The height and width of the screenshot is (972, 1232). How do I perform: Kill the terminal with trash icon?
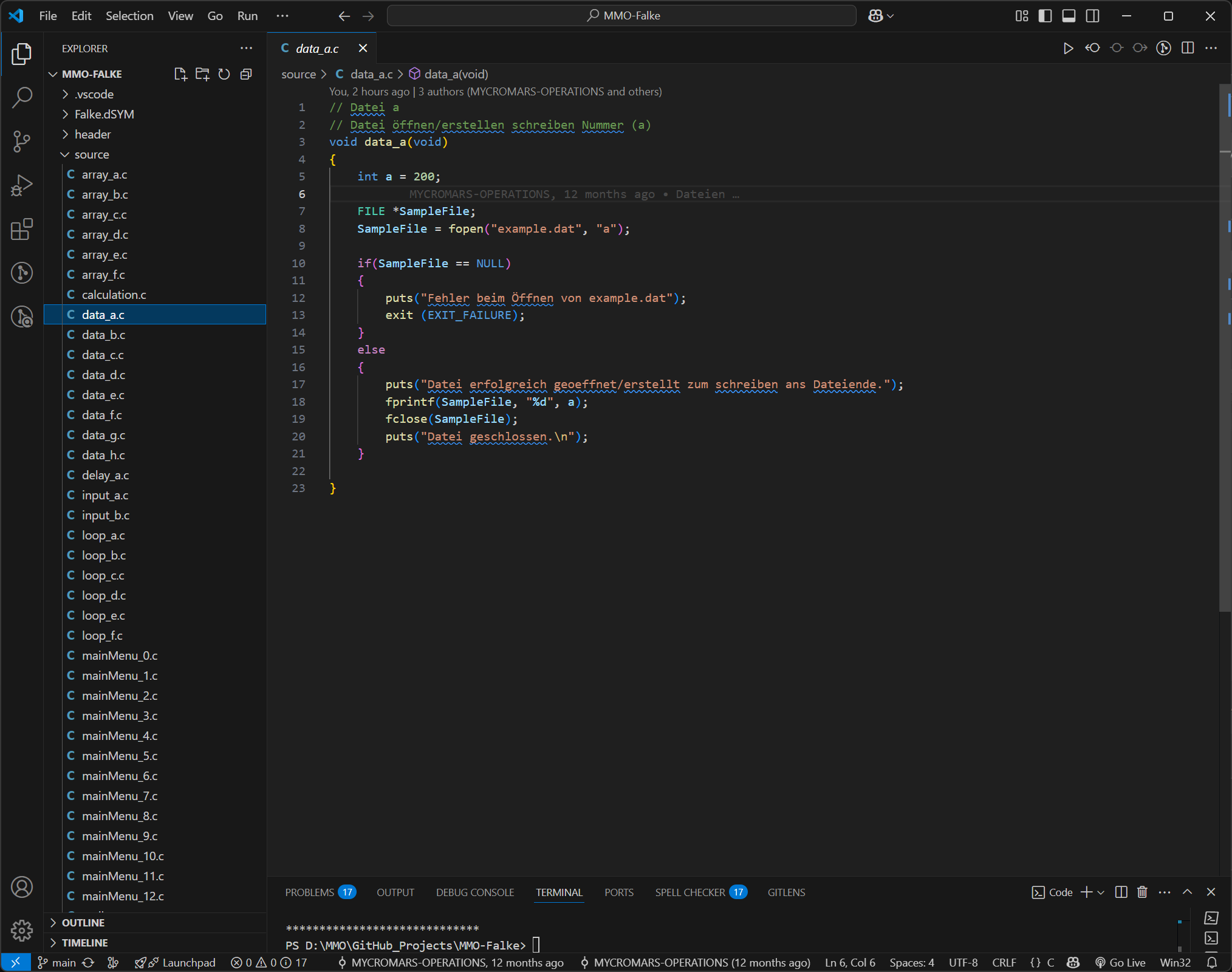(x=1142, y=892)
